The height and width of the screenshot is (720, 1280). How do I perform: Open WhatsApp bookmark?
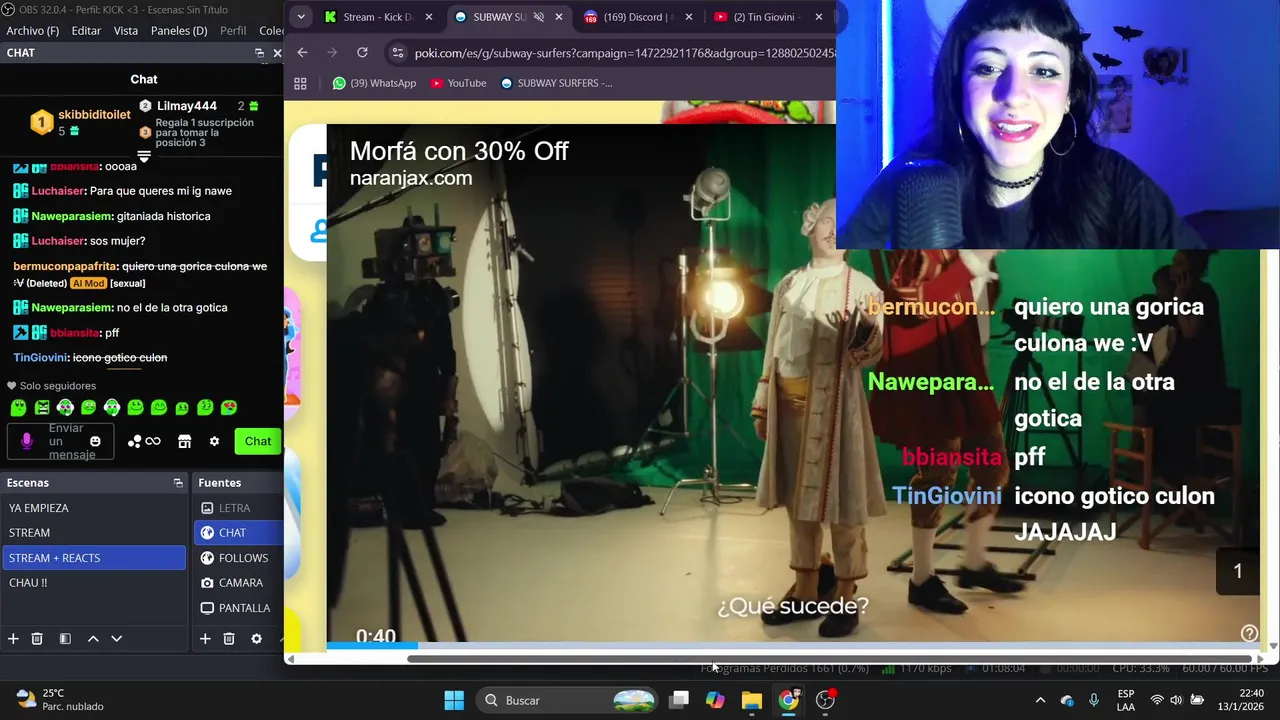coord(374,83)
